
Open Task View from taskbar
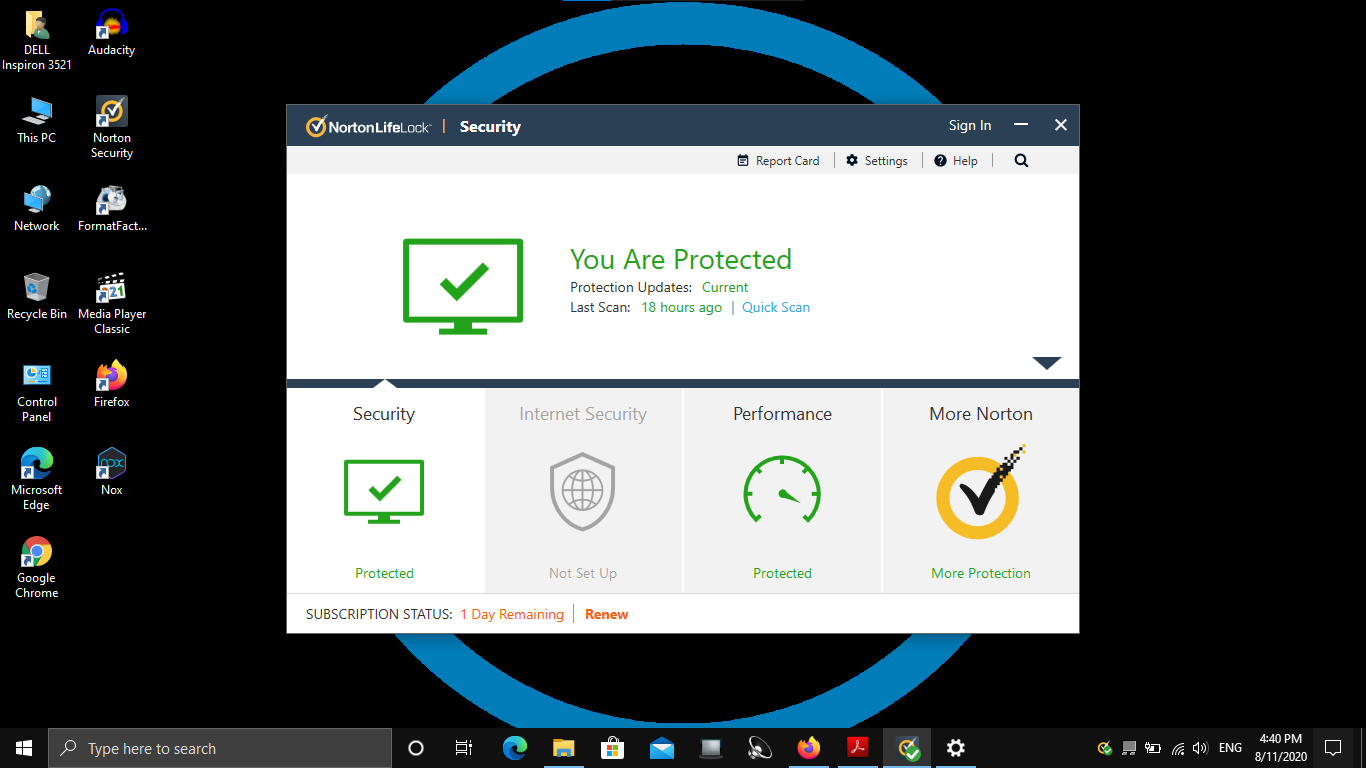point(464,748)
